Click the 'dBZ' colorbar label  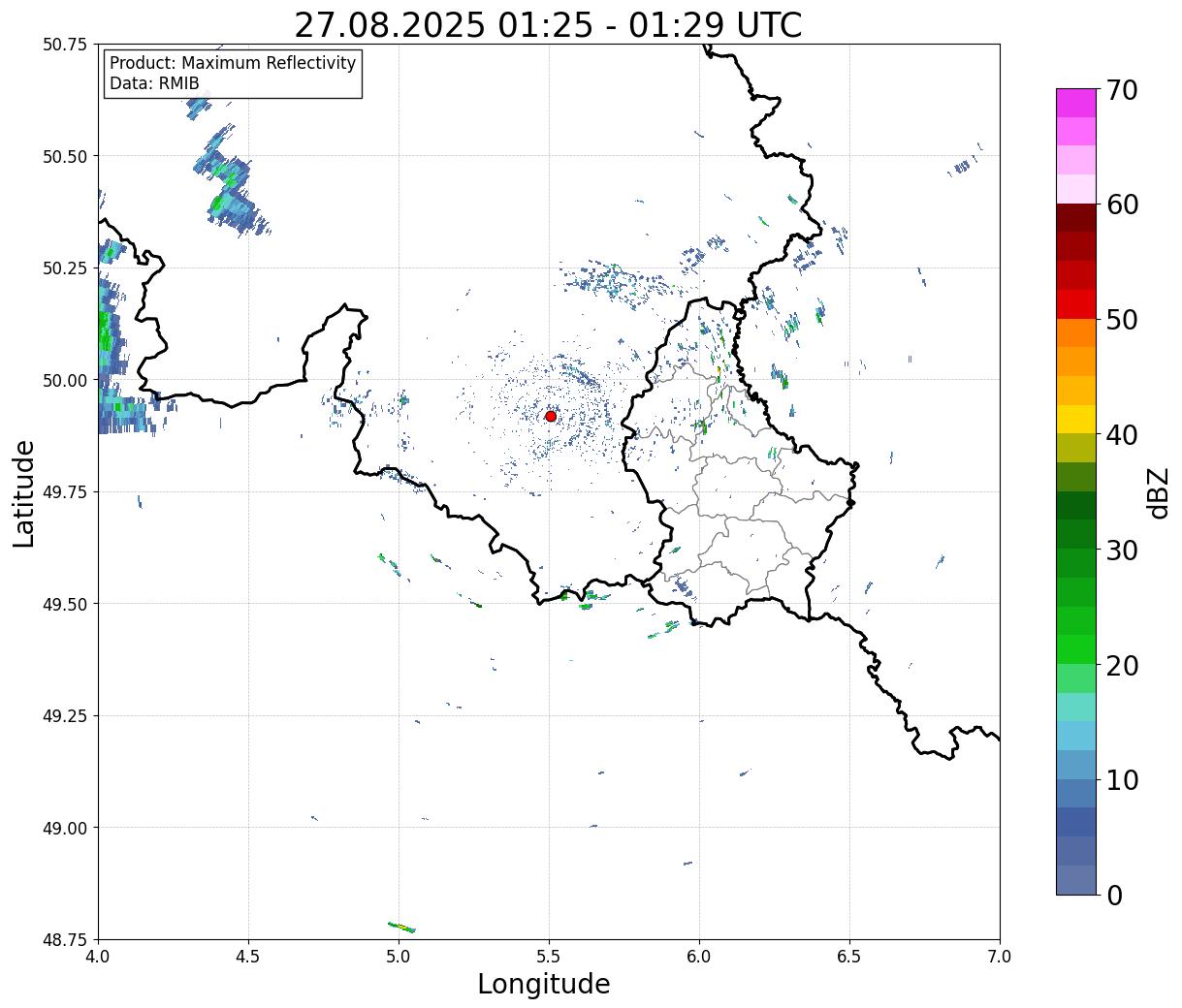click(1158, 492)
